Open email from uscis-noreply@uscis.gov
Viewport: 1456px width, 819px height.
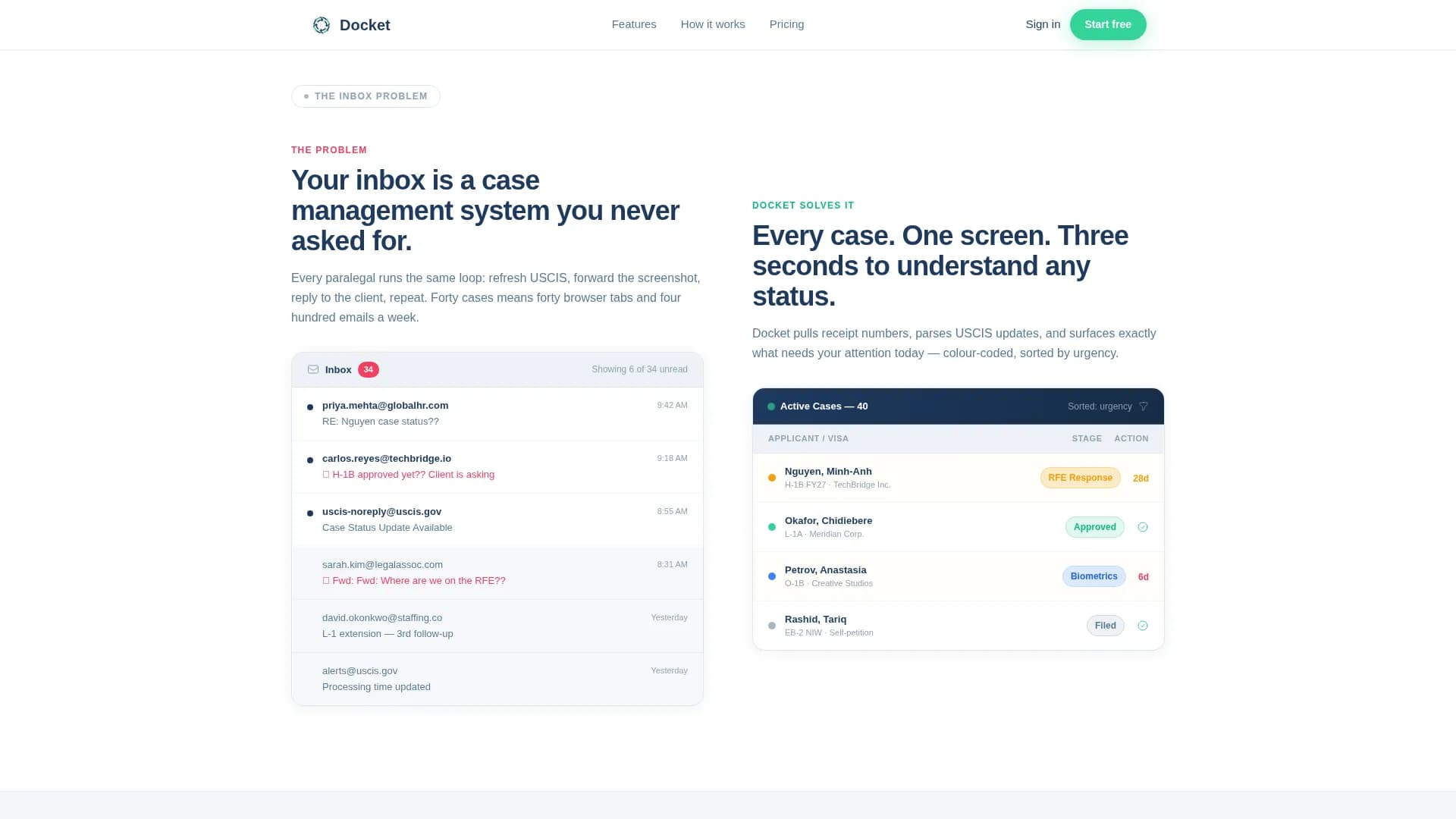(497, 520)
